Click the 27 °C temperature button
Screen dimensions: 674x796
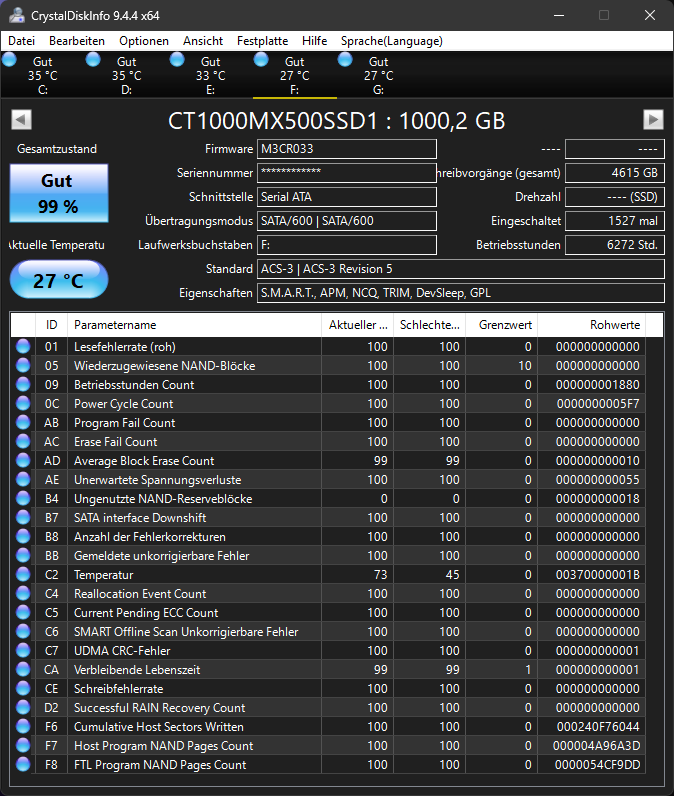pos(59,280)
